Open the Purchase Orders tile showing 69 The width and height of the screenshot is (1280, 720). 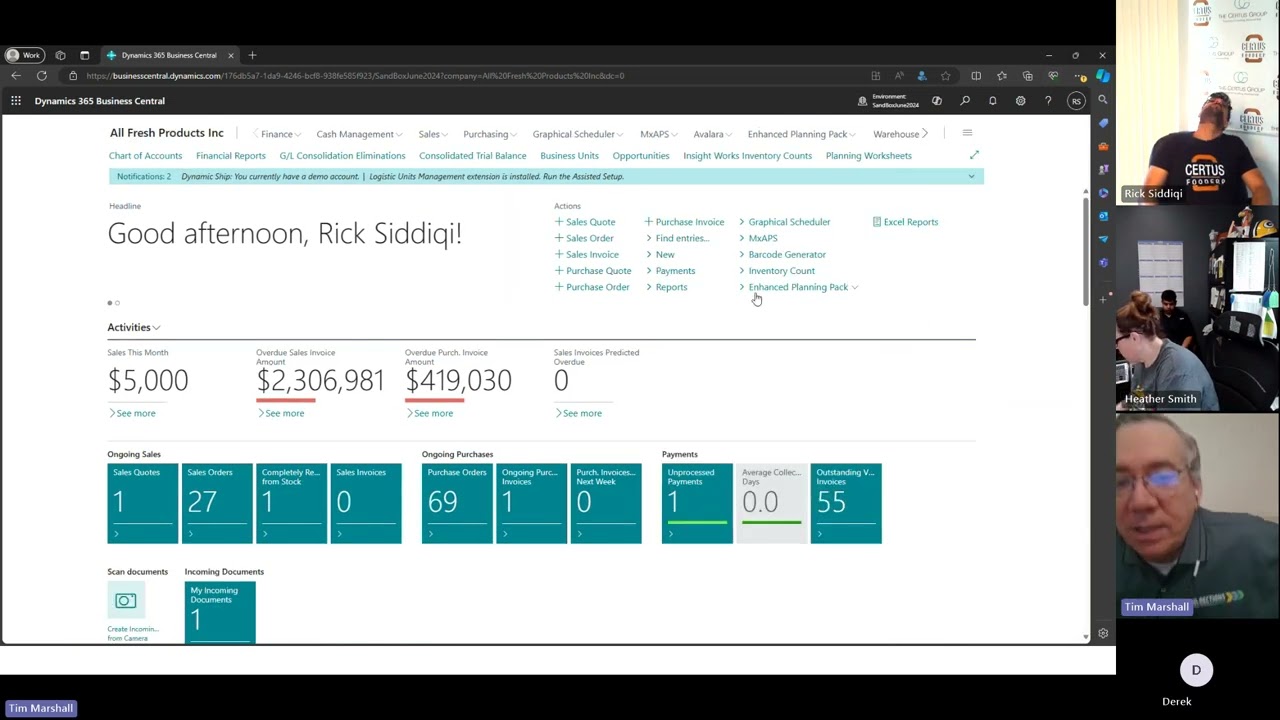pyautogui.click(x=457, y=504)
